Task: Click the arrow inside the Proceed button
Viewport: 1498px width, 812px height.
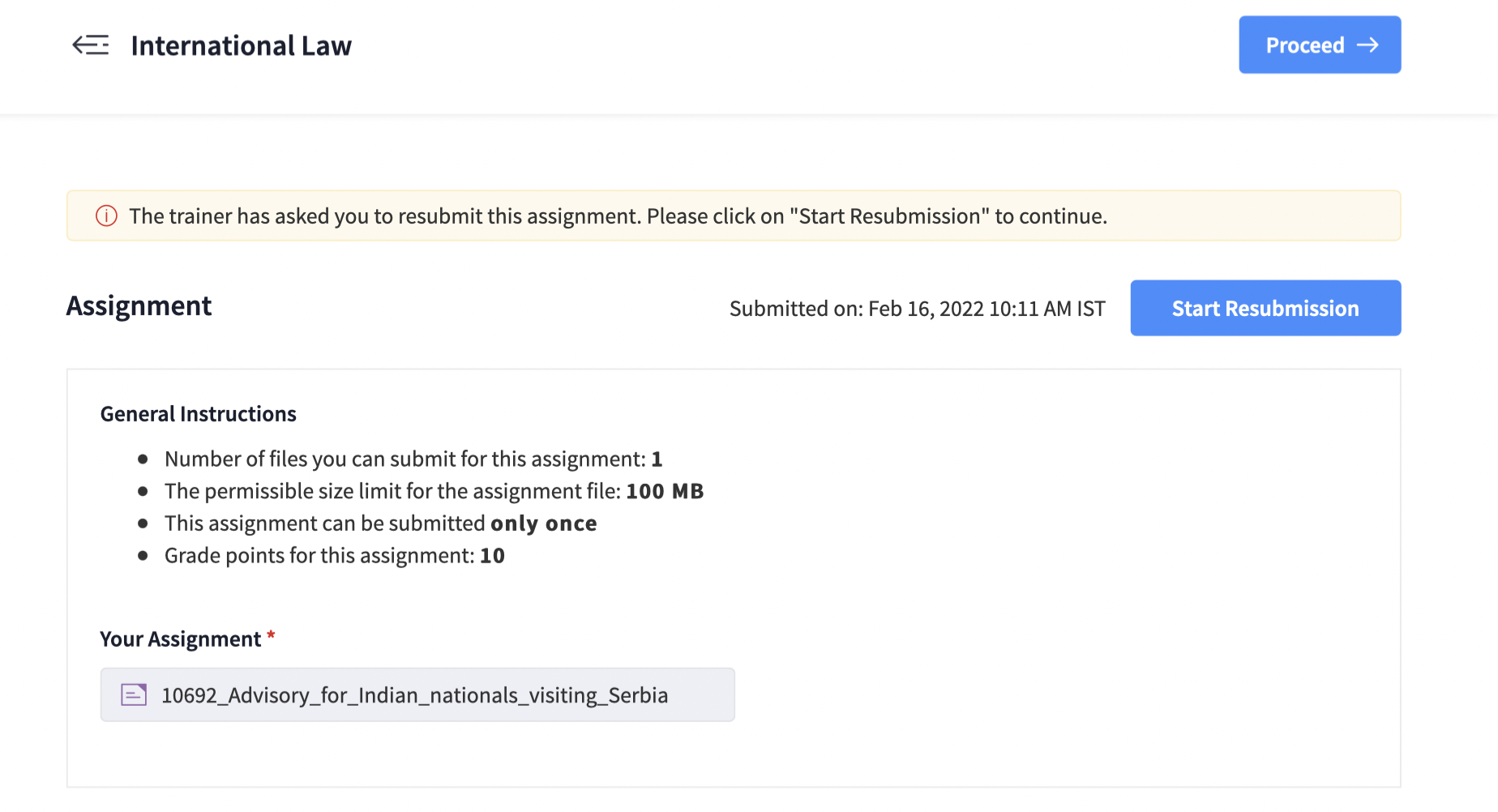Action: pos(1367,45)
